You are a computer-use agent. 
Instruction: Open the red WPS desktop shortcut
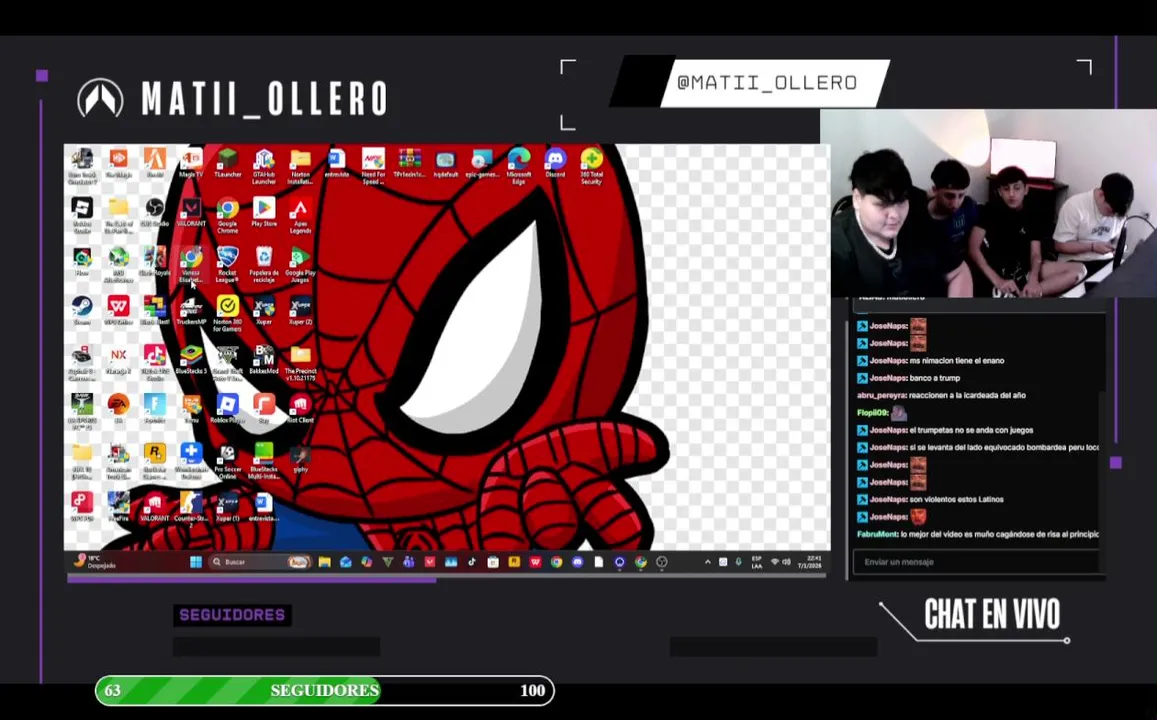[x=118, y=310]
